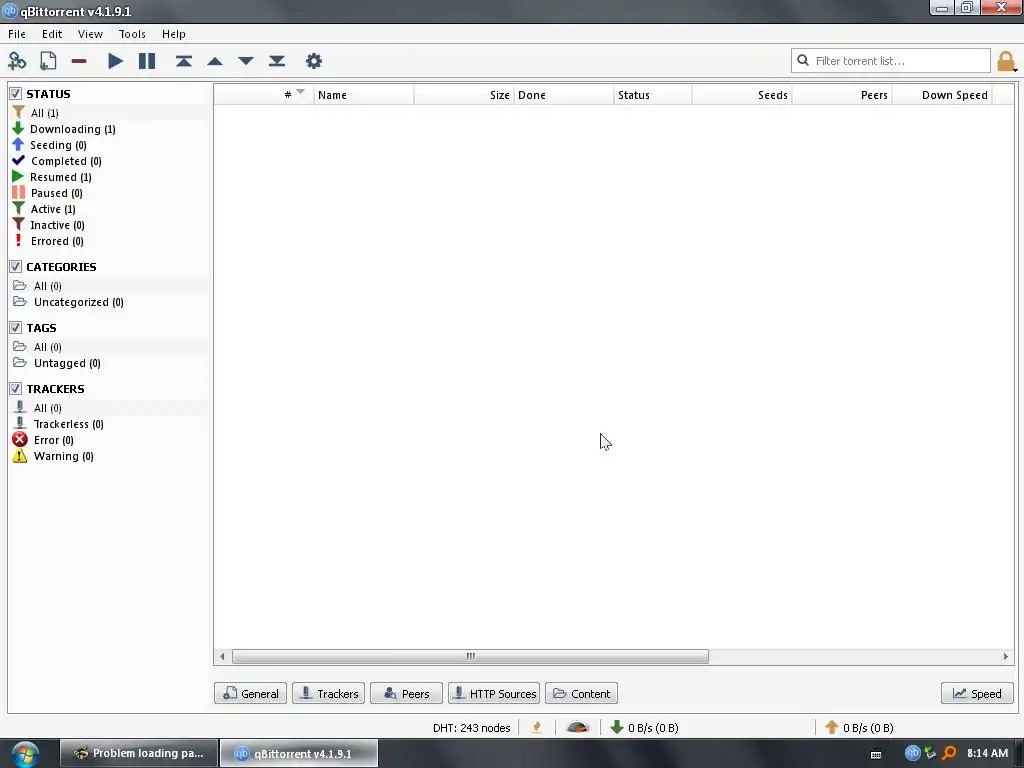Click the lock UI padlock icon
This screenshot has width=1024, height=768.
pos(1006,61)
